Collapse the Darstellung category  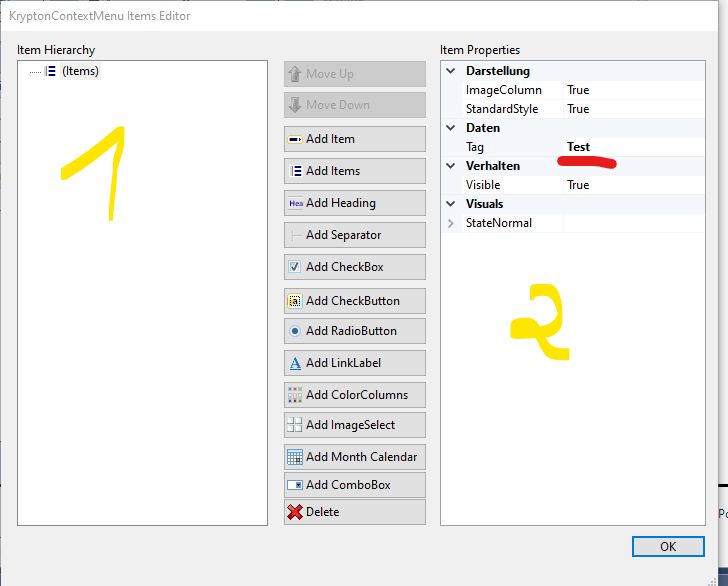450,71
